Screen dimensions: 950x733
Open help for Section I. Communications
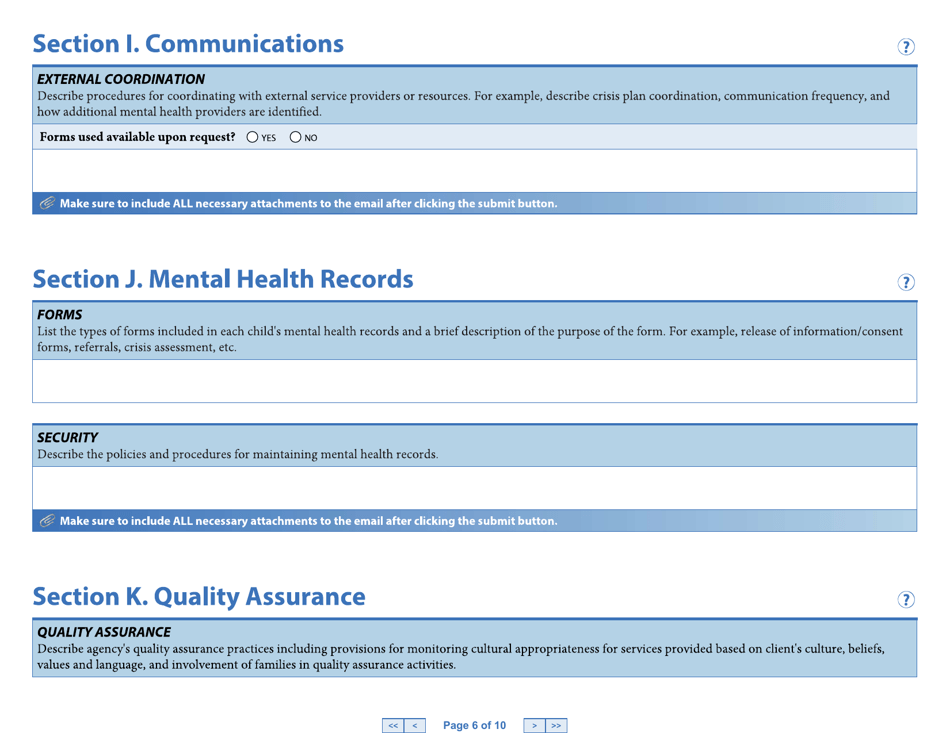click(x=906, y=46)
